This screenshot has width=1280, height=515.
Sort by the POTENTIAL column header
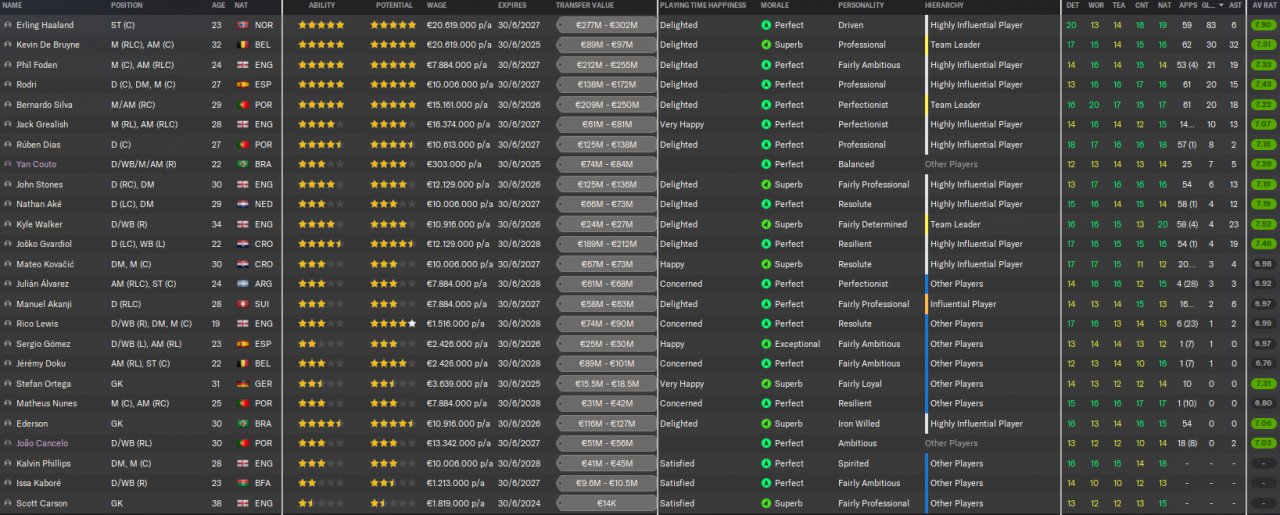pos(393,6)
